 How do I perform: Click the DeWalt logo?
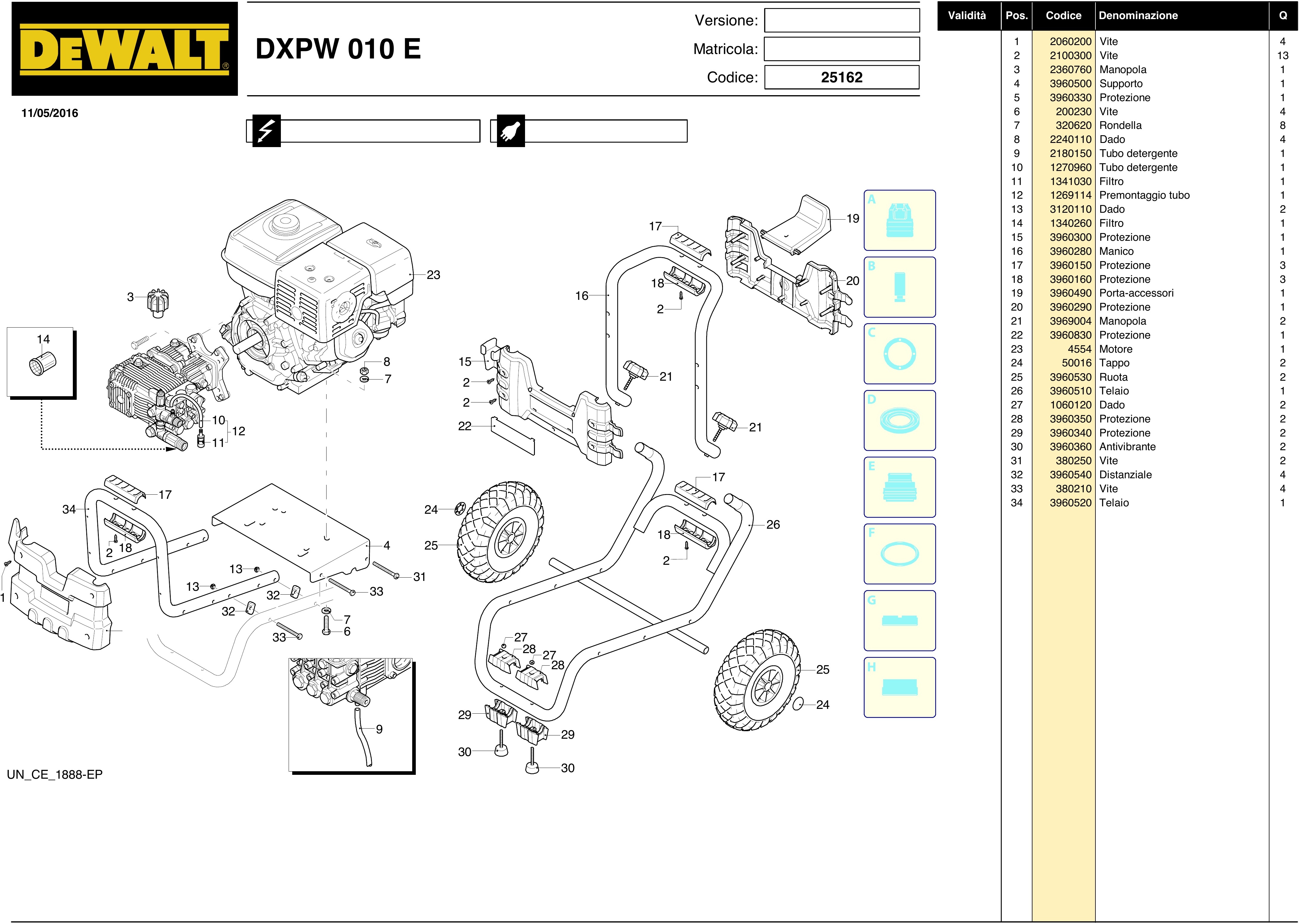point(124,49)
